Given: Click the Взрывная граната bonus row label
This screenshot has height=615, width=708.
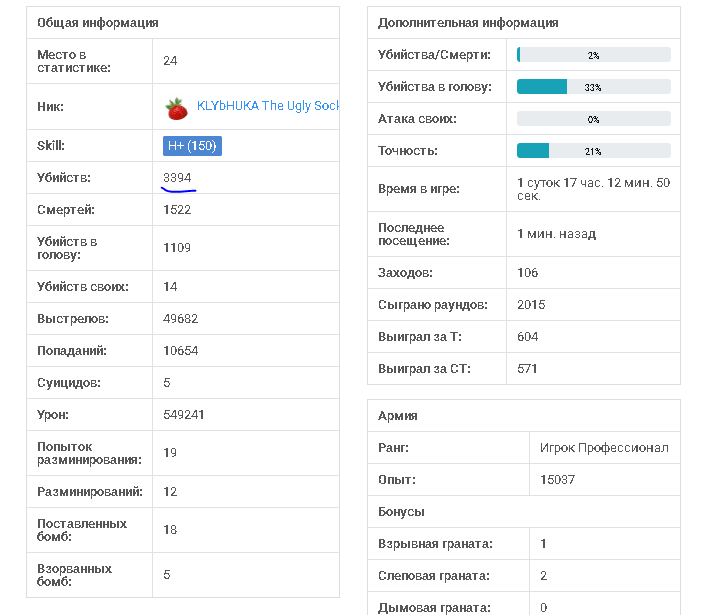Looking at the screenshot, I should tap(433, 544).
